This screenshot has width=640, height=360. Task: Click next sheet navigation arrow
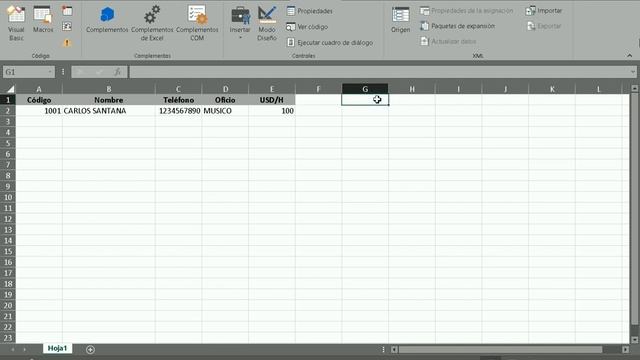pos(24,349)
